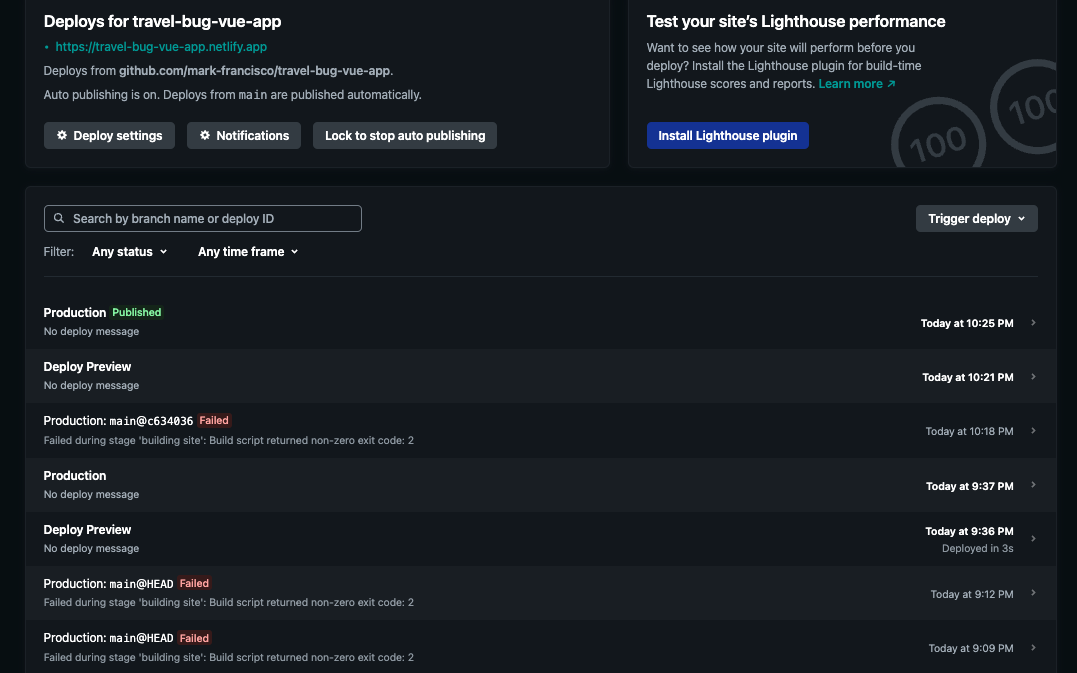Open the Any status filter

click(129, 252)
